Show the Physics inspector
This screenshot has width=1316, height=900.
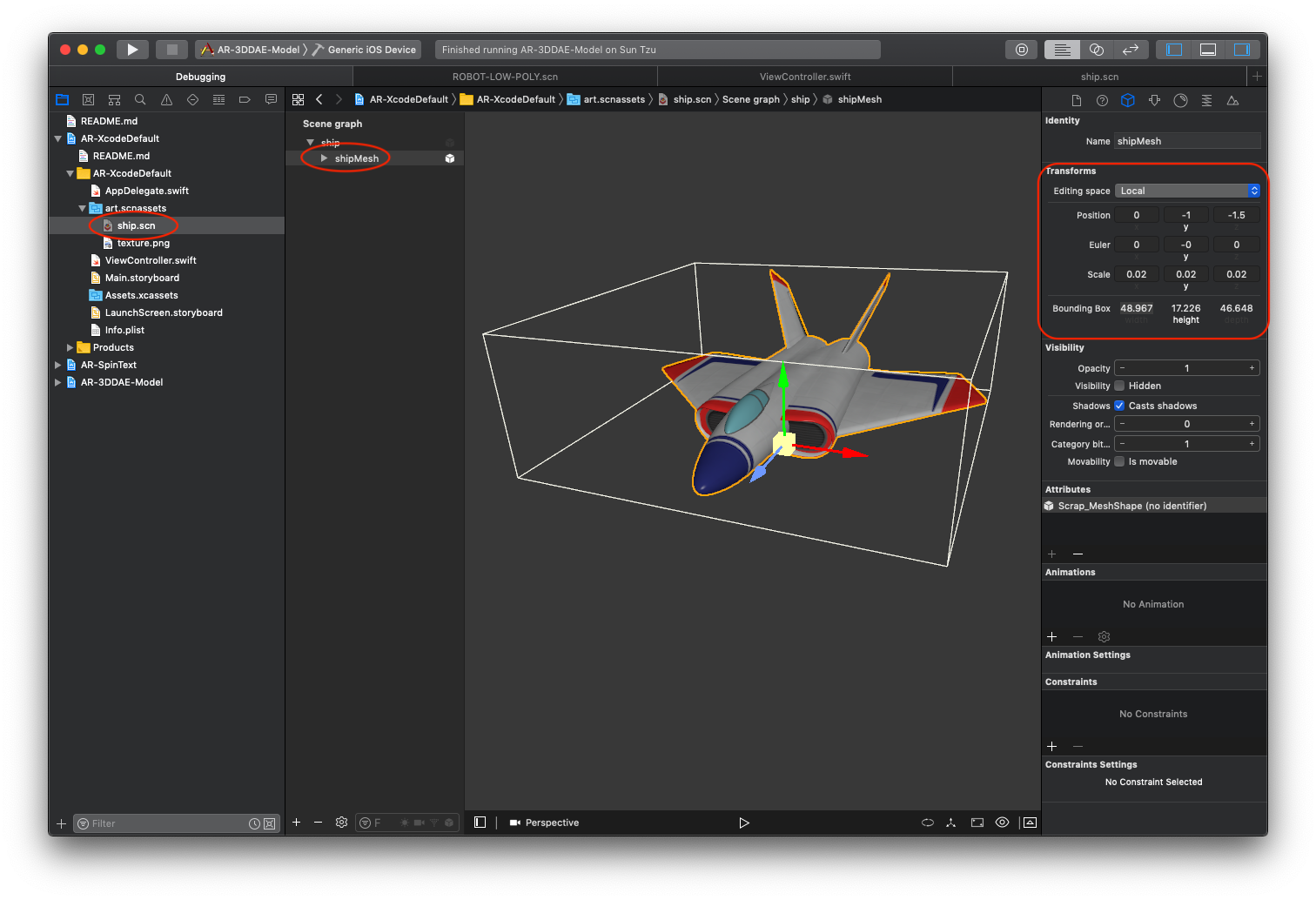click(x=1206, y=100)
